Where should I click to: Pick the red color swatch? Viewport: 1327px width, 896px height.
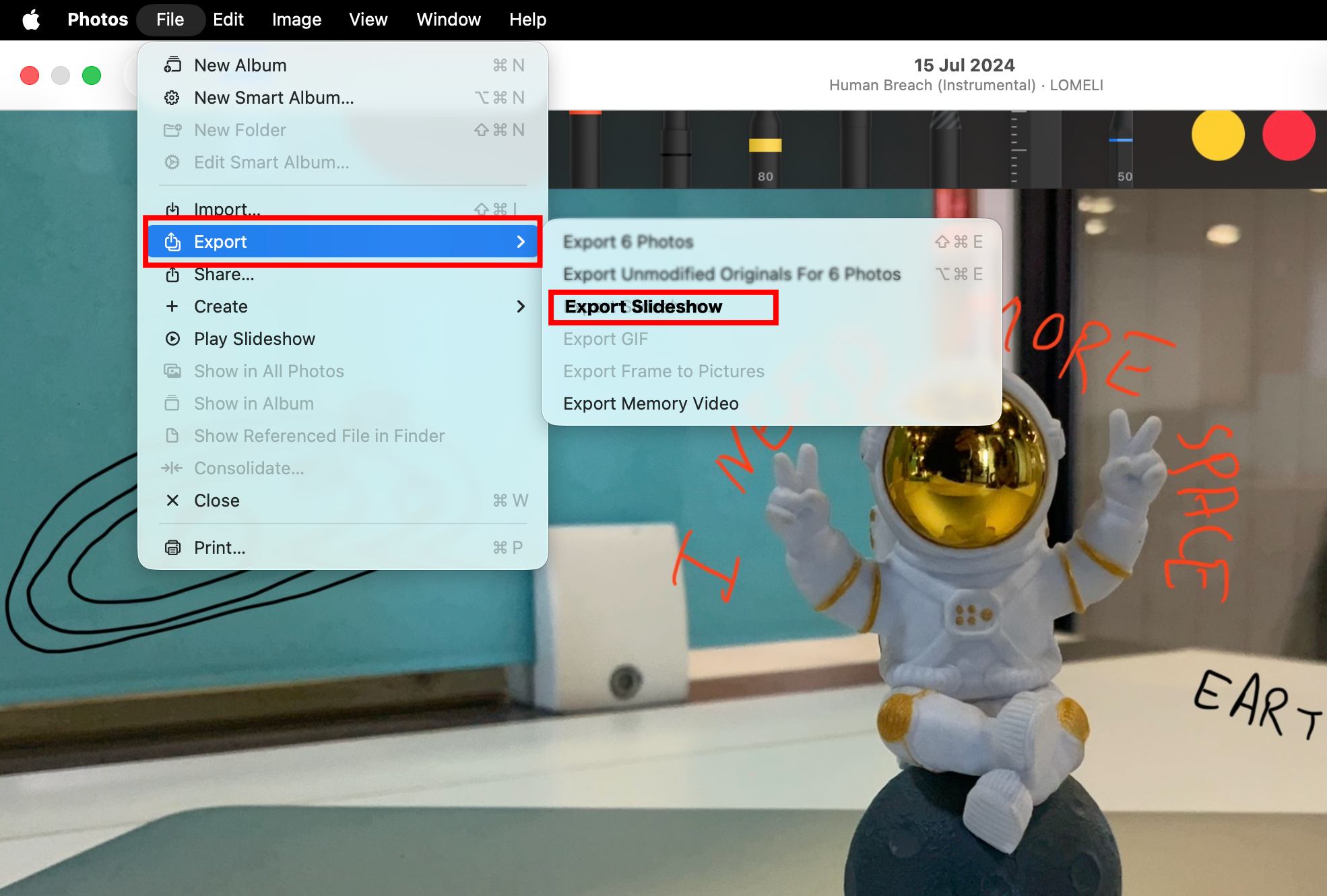tap(1289, 135)
